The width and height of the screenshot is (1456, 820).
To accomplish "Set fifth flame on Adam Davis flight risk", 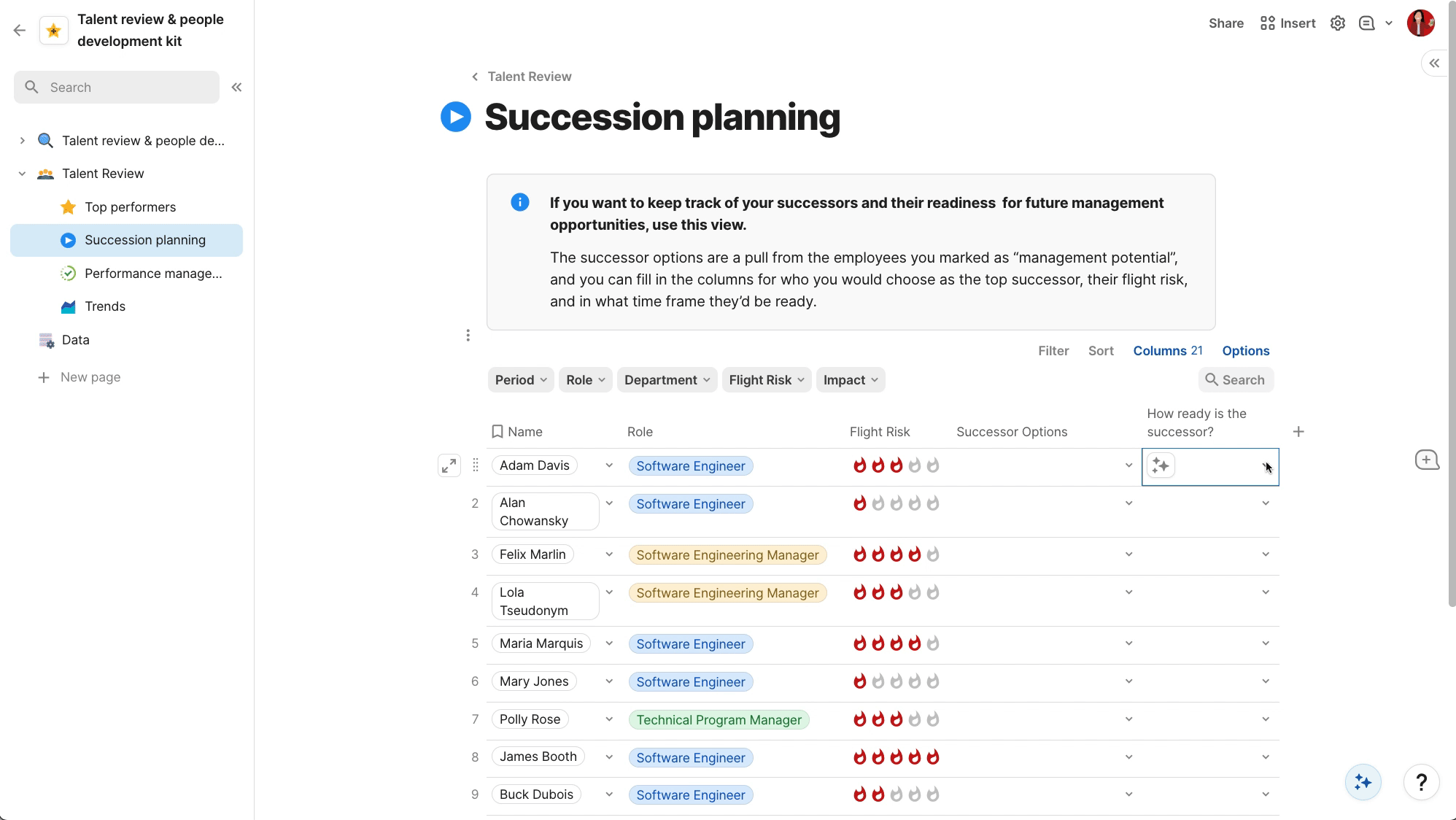I will pos(933,465).
